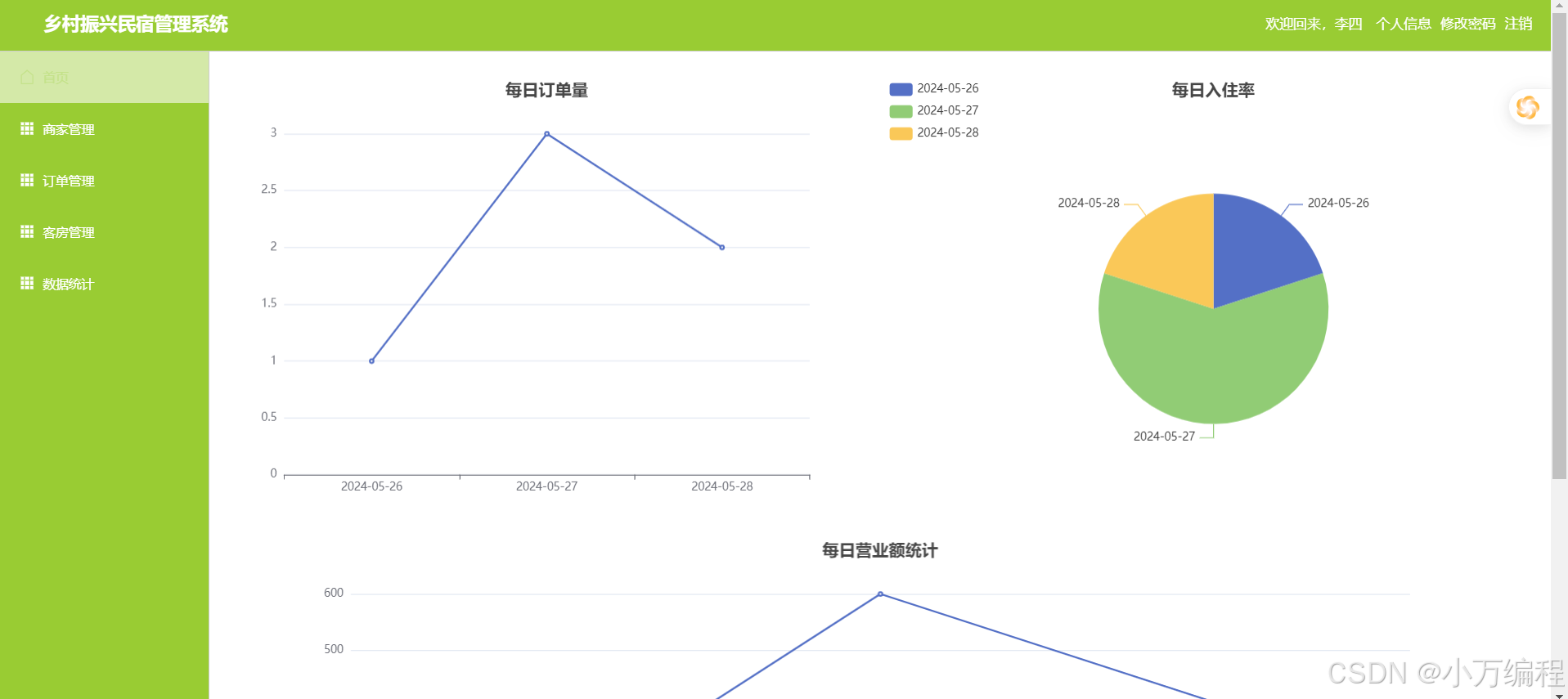Click the grid icon beside 客房管理
The width and height of the screenshot is (1568, 699).
(x=27, y=231)
